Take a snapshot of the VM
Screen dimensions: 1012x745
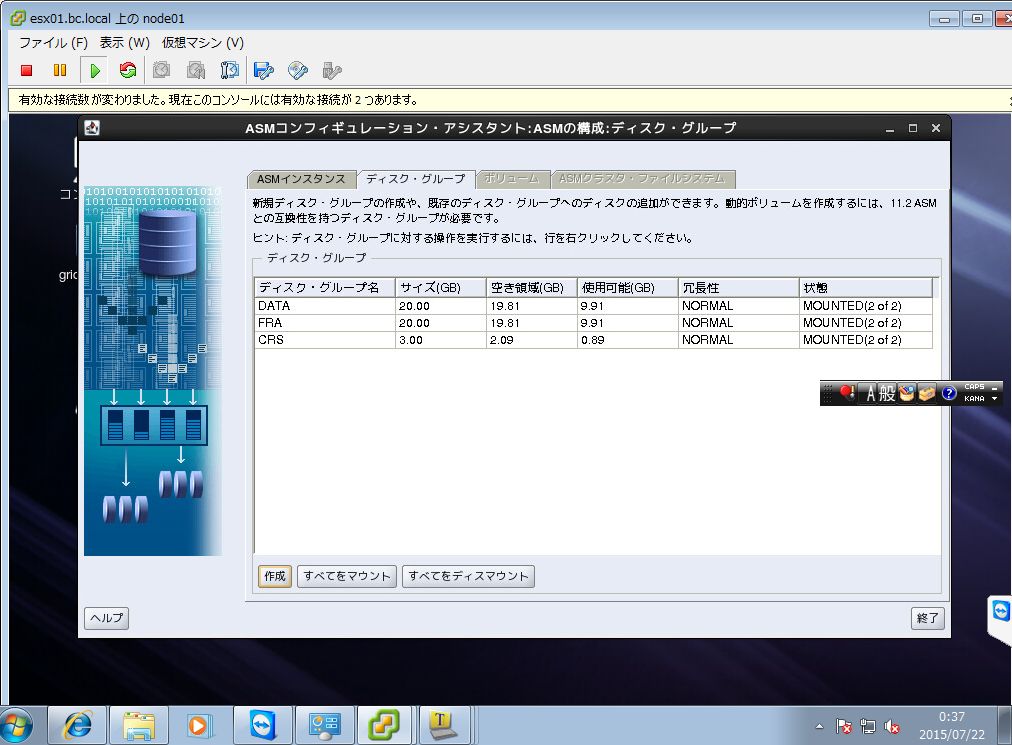tap(161, 70)
